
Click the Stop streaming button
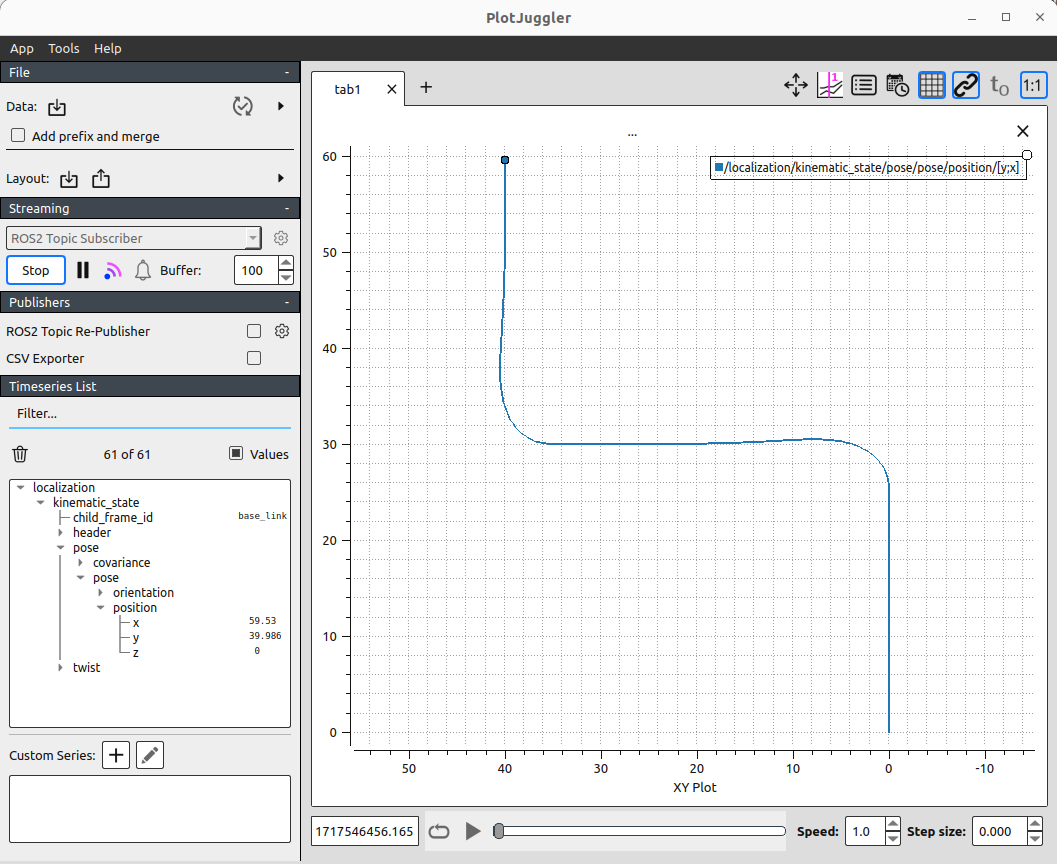[x=36, y=270]
